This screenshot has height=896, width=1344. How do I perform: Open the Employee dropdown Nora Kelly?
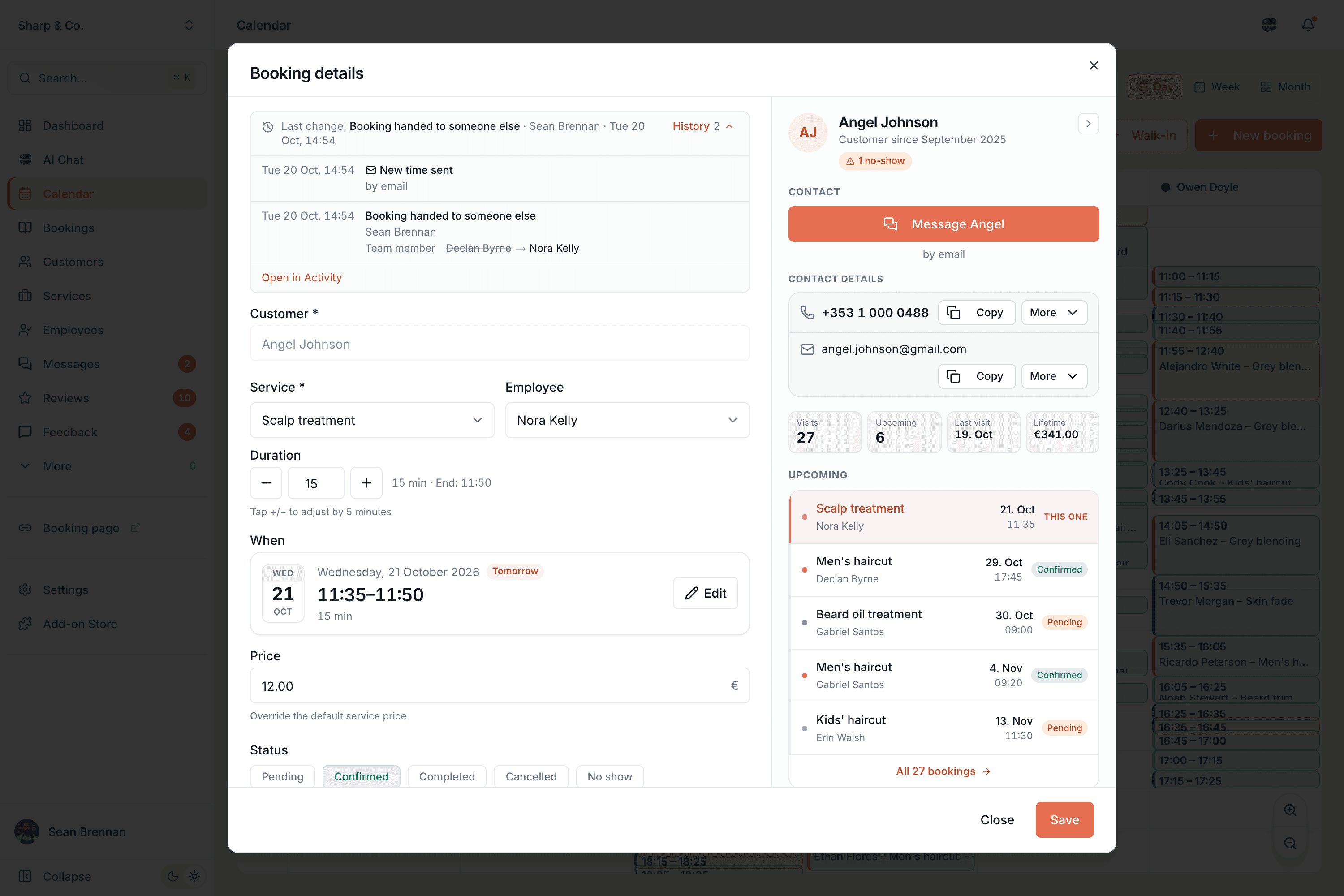(x=627, y=421)
